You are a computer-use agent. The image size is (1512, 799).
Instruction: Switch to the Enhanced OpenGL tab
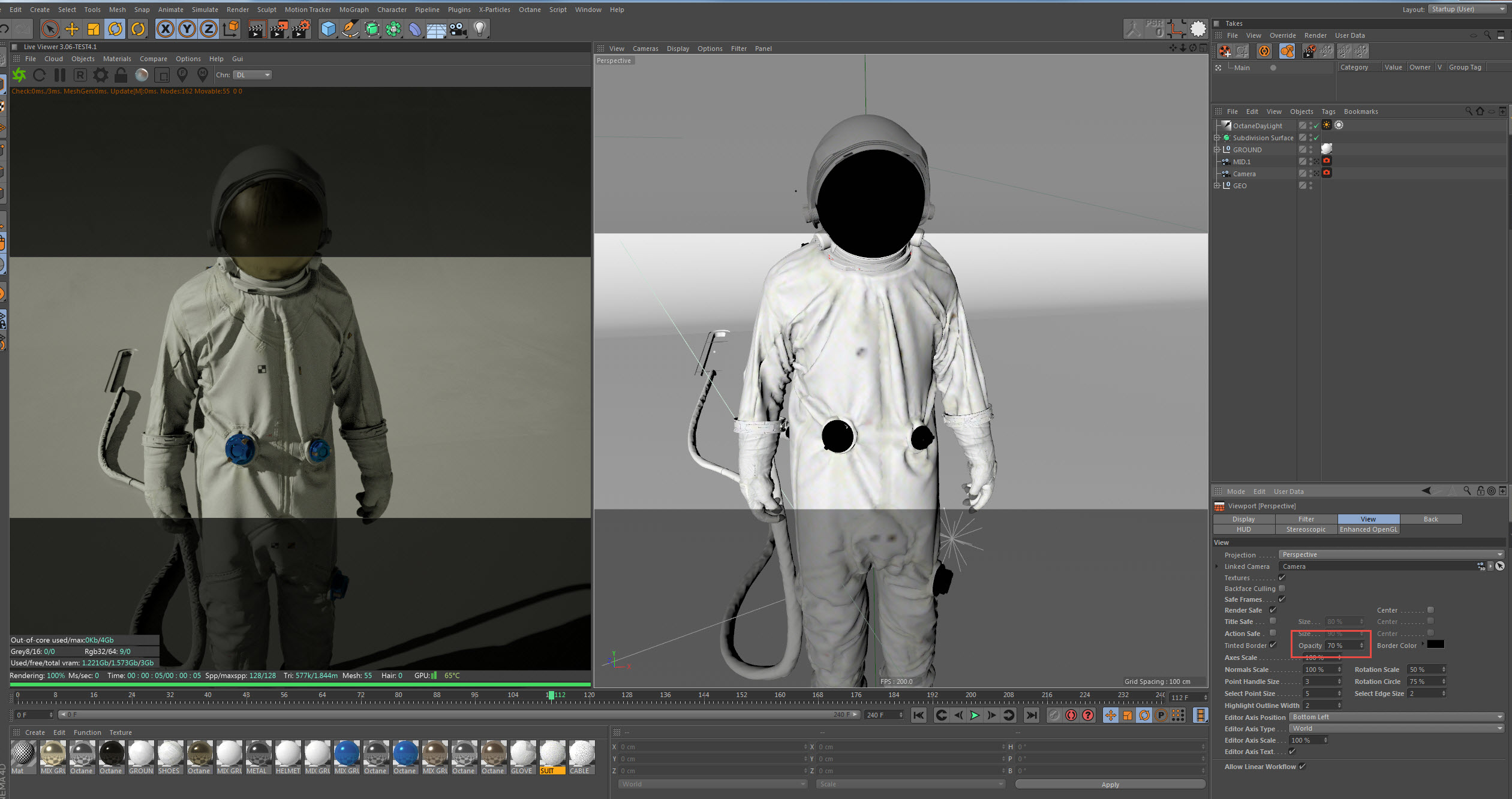1368,529
